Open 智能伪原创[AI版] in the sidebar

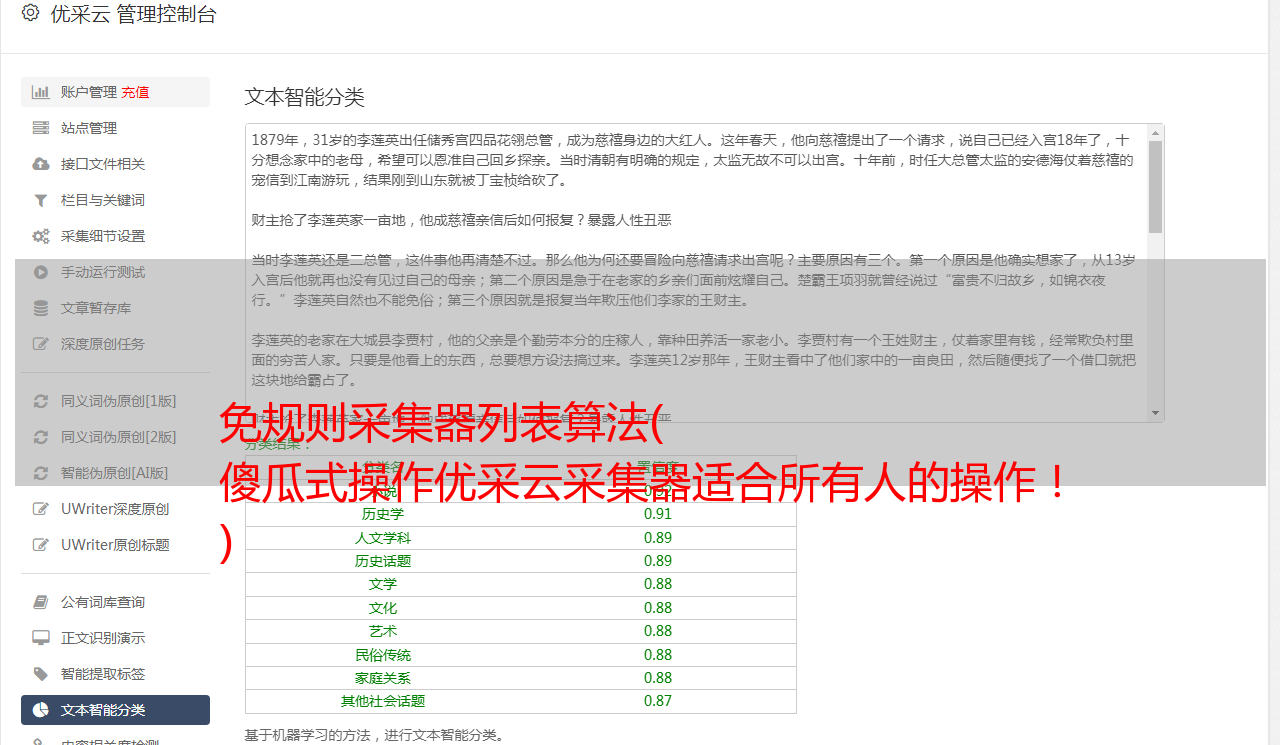click(x=115, y=473)
